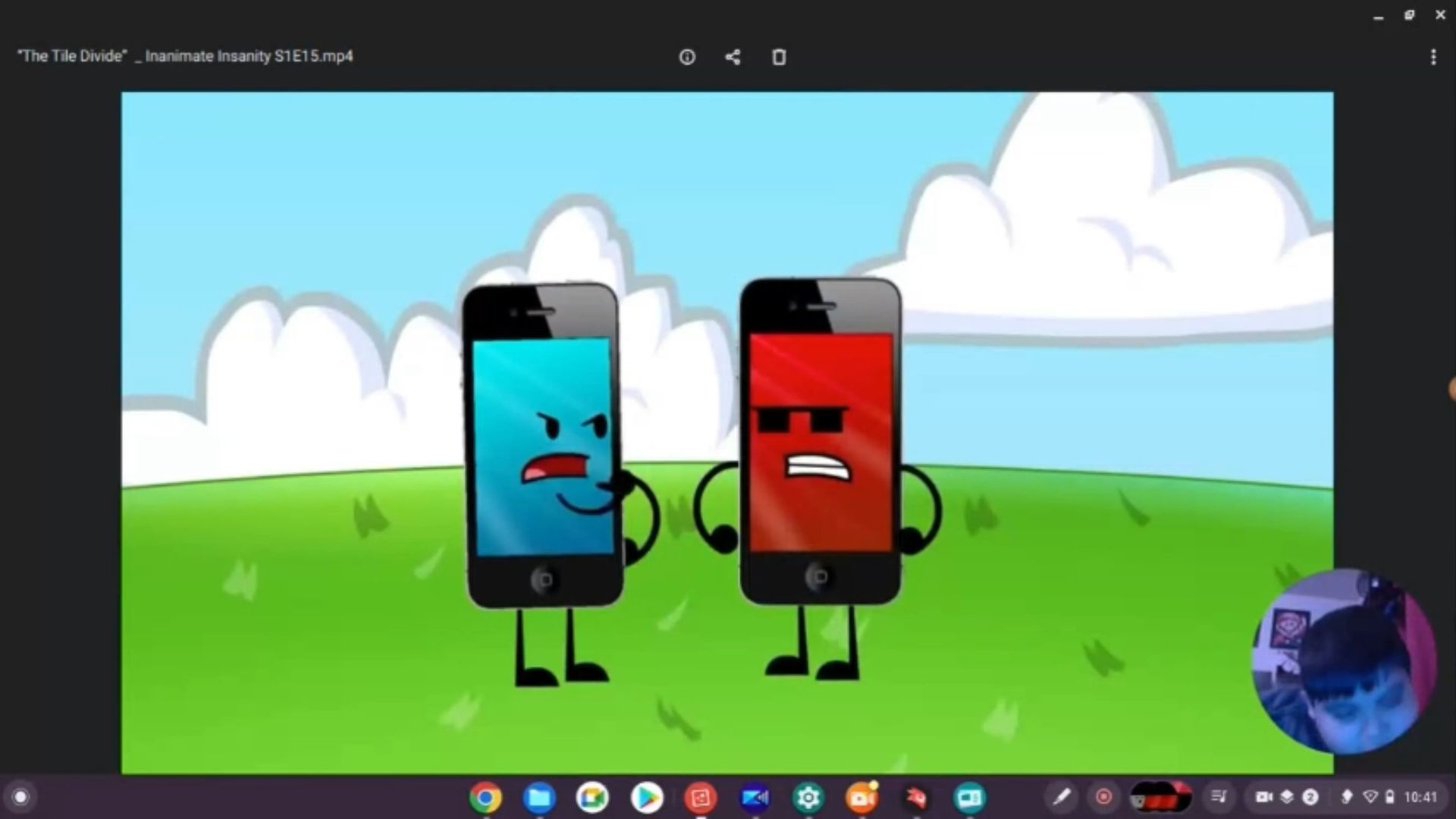Open the notification count badge
Viewport: 1456px width, 819px height.
[1310, 797]
